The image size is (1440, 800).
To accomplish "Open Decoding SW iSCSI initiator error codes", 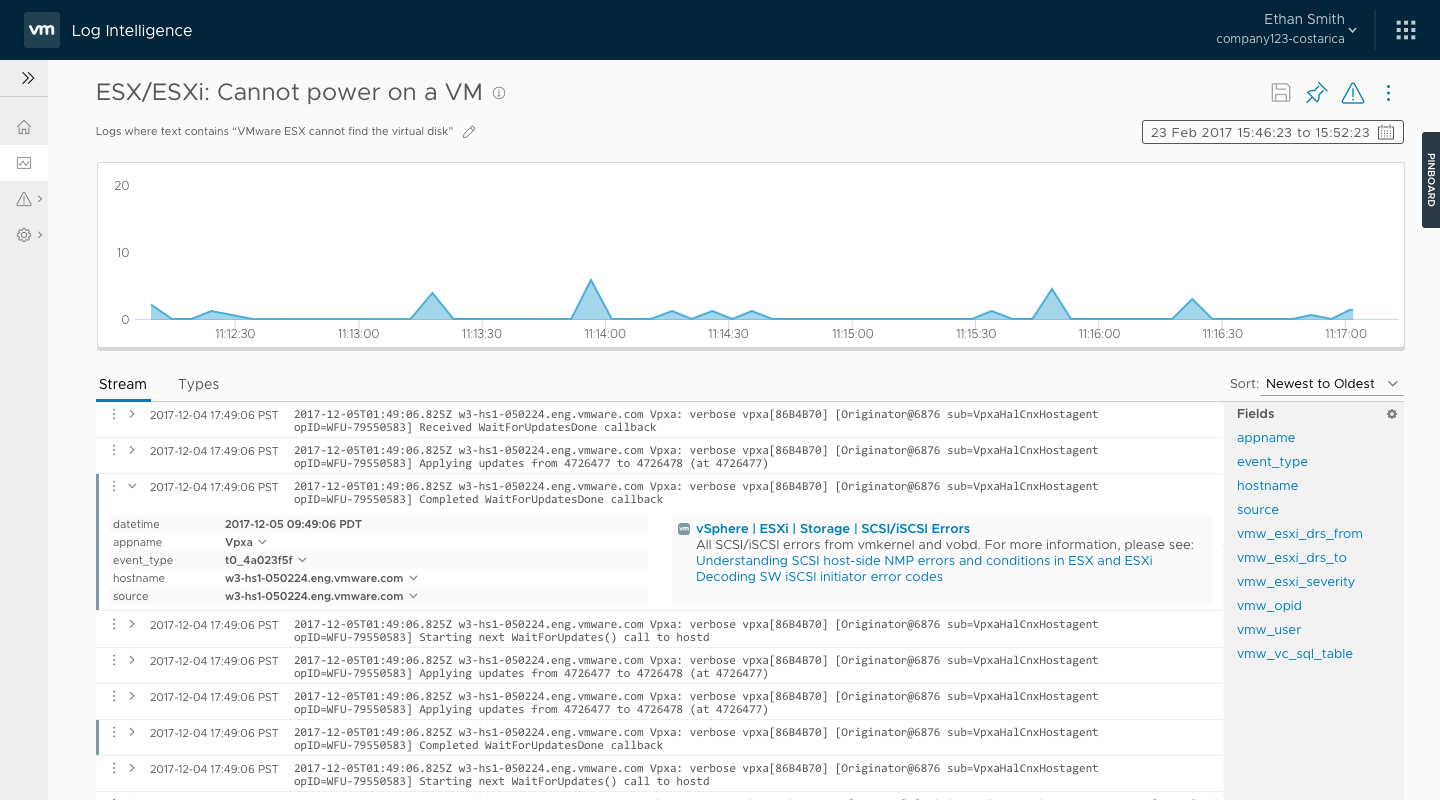I will point(819,577).
